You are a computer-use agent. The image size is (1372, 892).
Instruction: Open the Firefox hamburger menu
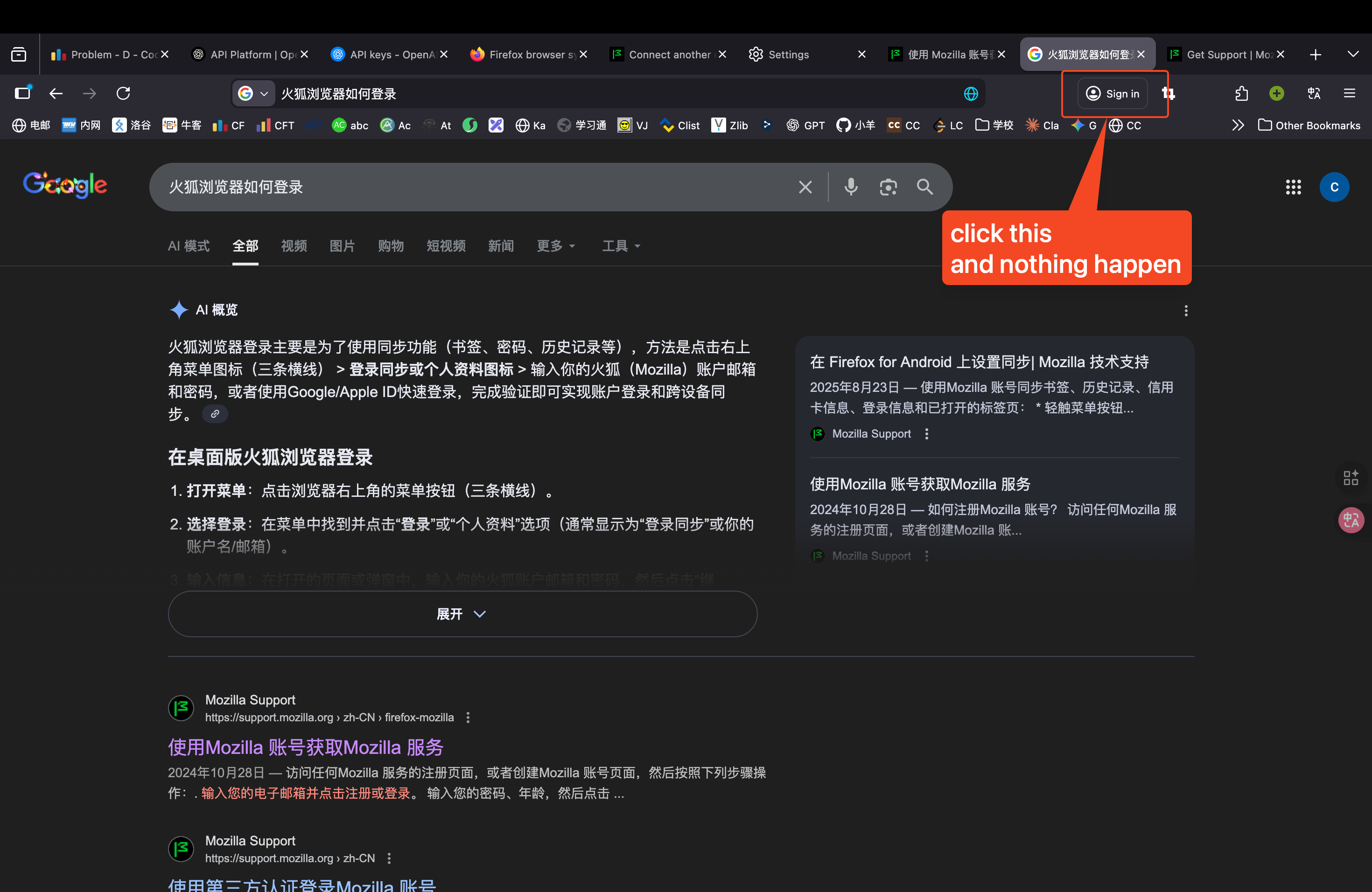[x=1350, y=93]
